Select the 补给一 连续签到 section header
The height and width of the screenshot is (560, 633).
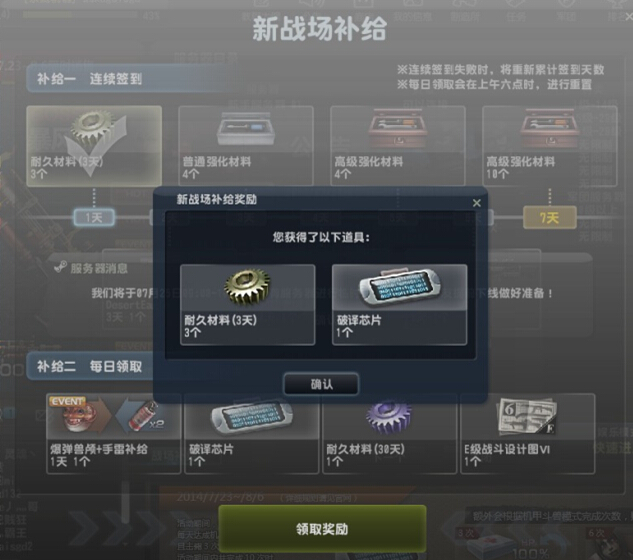[x=90, y=79]
